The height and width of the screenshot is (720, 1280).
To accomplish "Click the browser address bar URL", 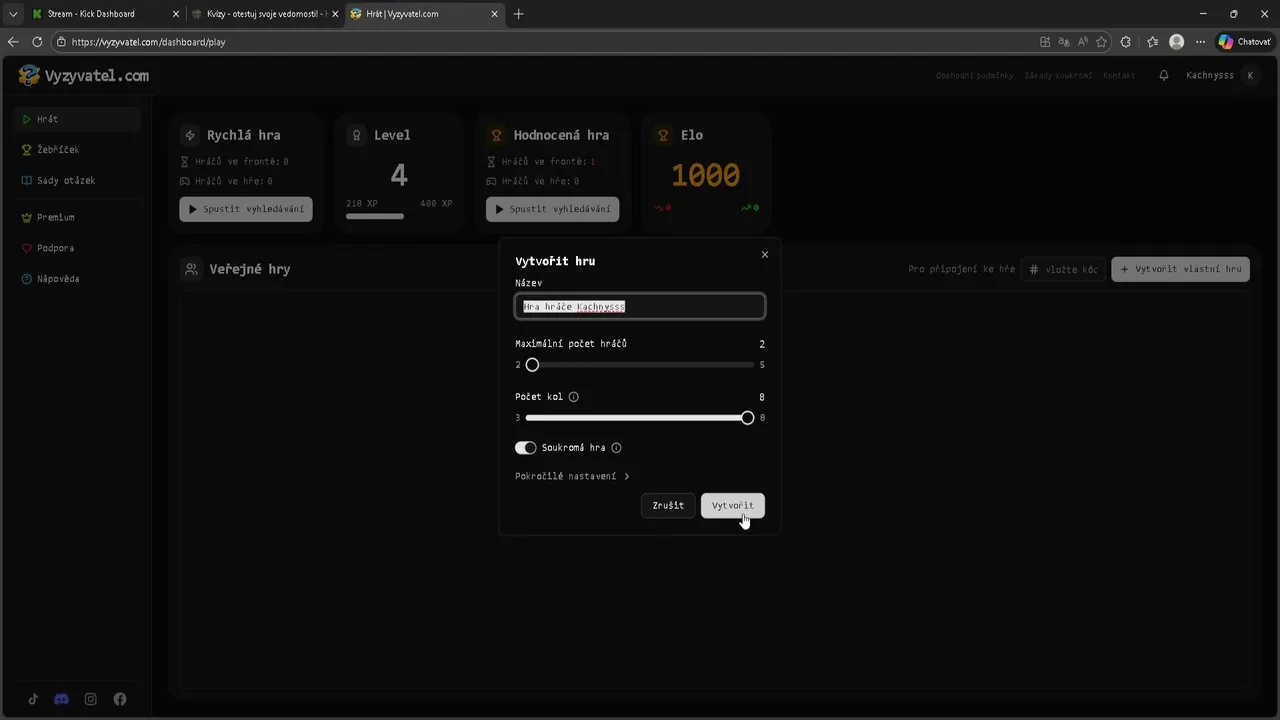I will click(x=148, y=42).
